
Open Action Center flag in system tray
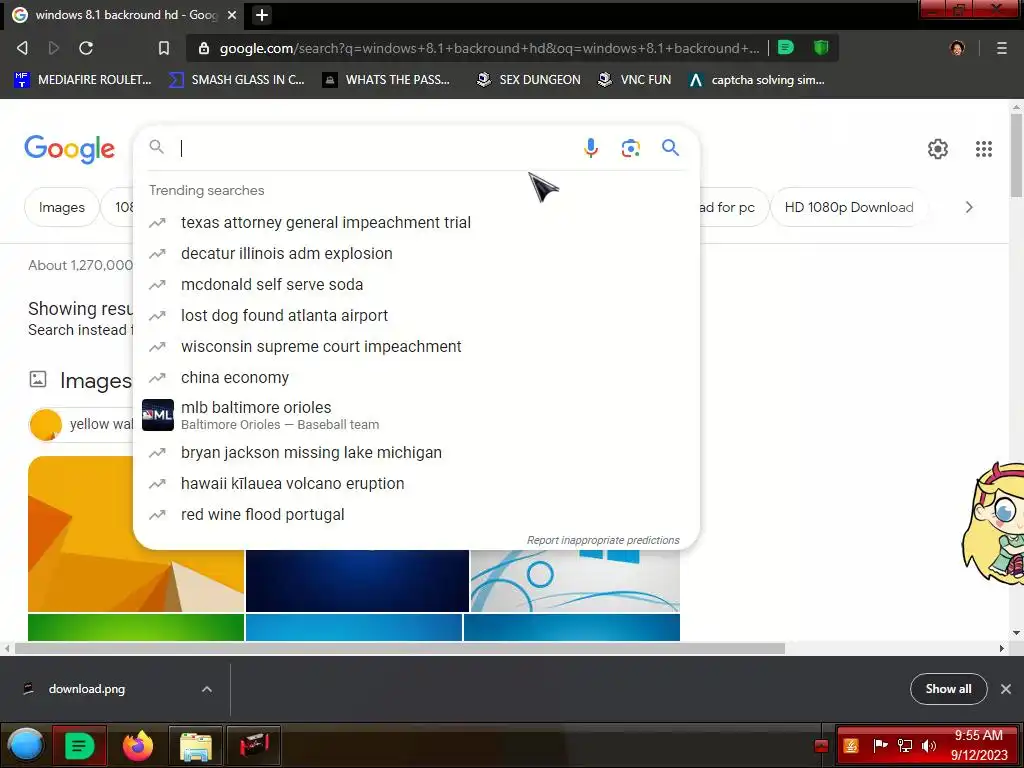coord(880,745)
